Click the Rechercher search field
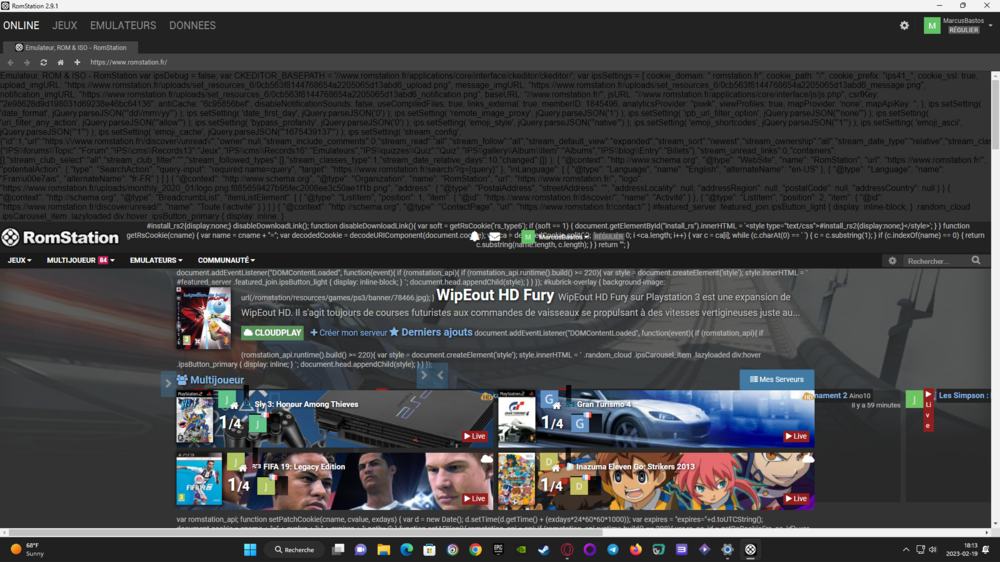Image resolution: width=1000 pixels, height=562 pixels. [935, 261]
